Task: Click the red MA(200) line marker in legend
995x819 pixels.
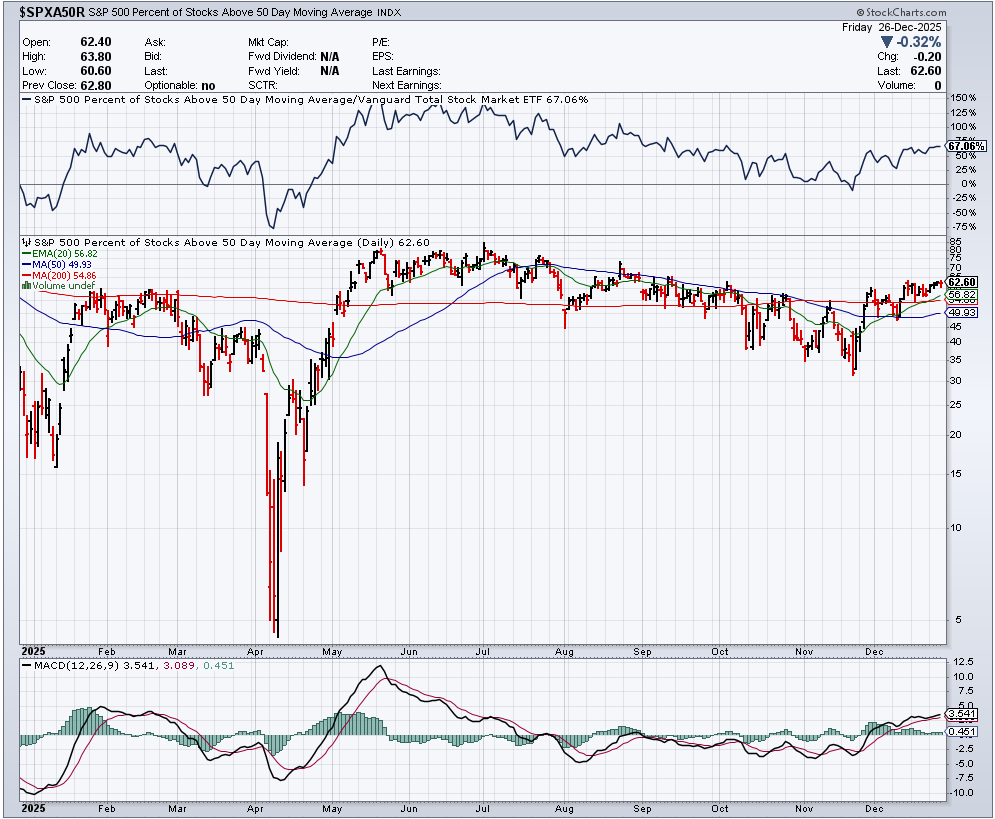Action: click(x=26, y=275)
